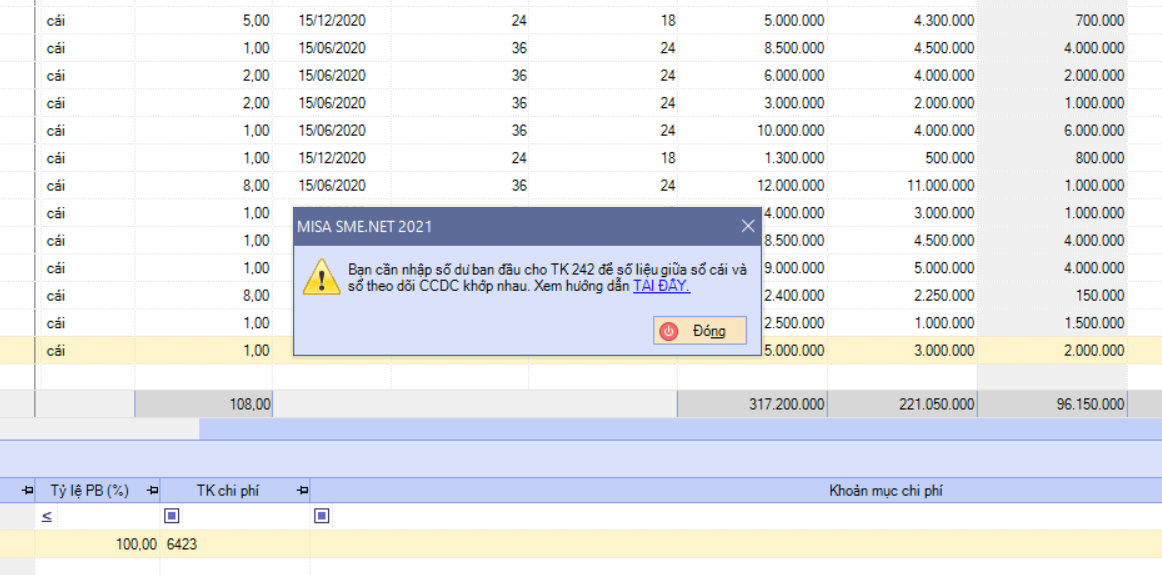Click the yellow warning triangle icon
Screen dimensions: 1162x575
coord(322,275)
